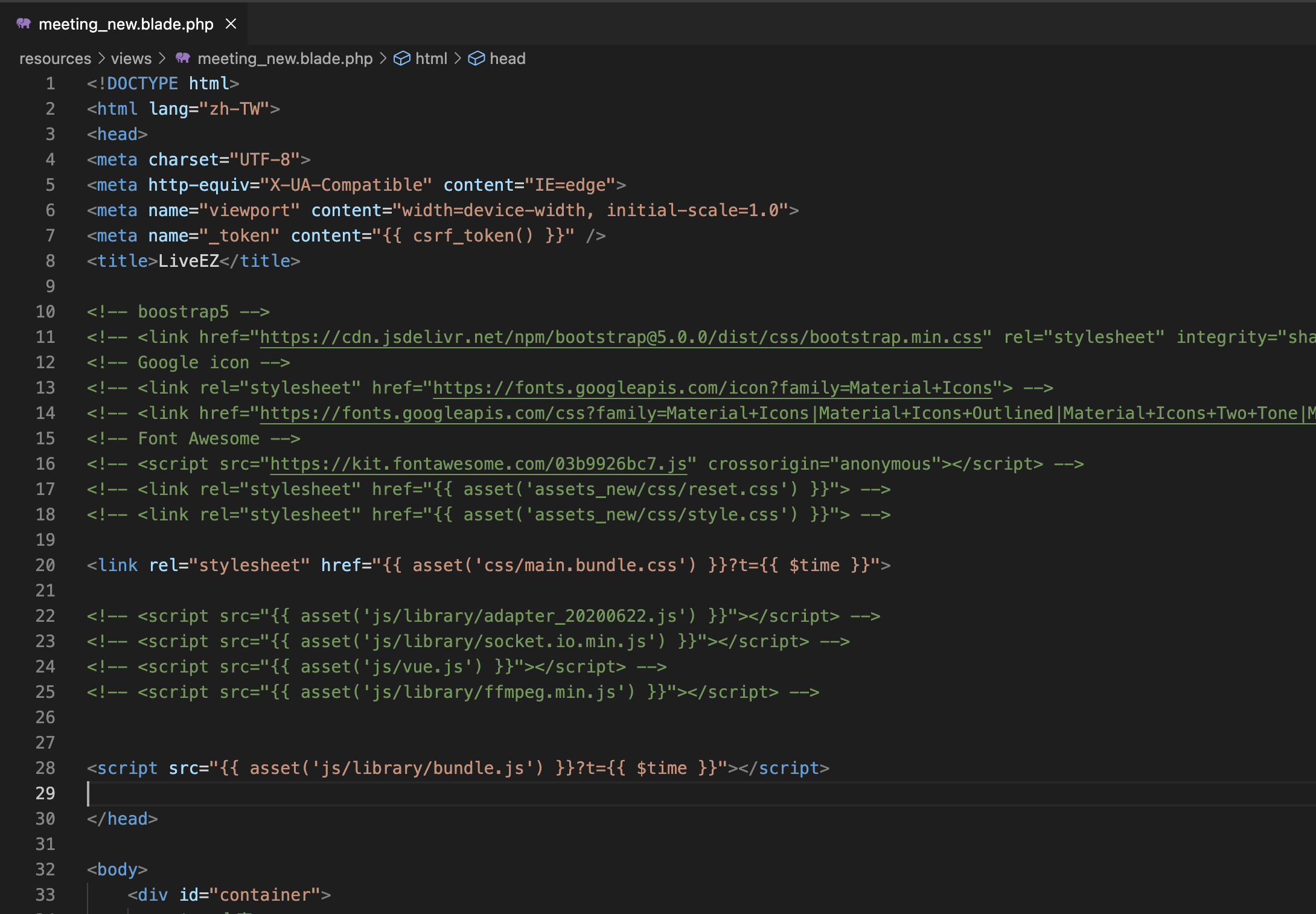Viewport: 1316px width, 914px height.
Task: Click socket.io.min.js commented script path
Action: (x=508, y=641)
